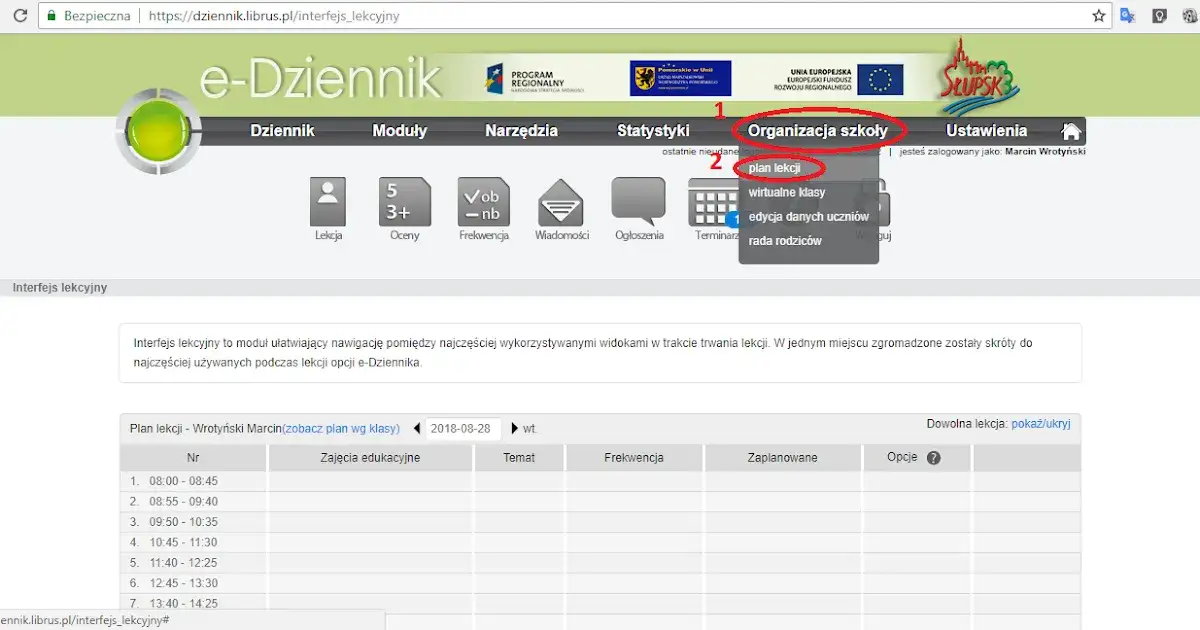The image size is (1200, 630).
Task: Open the Ogłoszenia announcements icon
Action: pos(638,200)
